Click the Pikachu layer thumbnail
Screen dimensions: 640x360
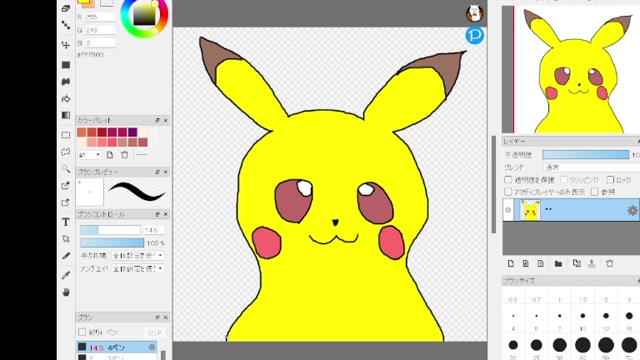530,210
